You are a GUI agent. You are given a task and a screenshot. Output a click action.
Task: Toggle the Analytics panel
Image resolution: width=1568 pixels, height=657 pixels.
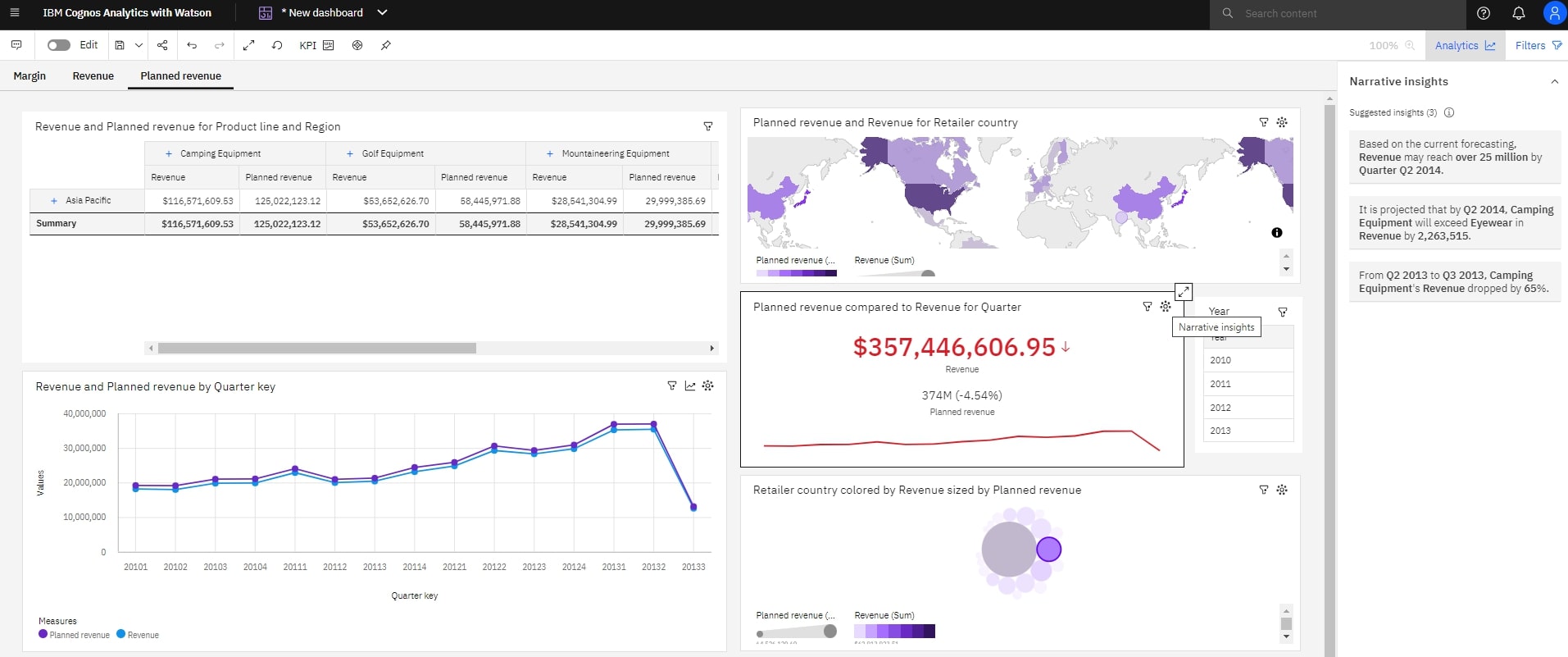tap(1465, 46)
